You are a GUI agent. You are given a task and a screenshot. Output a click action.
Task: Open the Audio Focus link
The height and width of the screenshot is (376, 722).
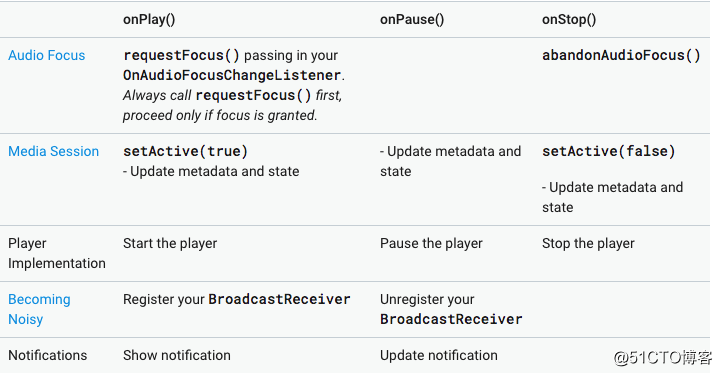pyautogui.click(x=47, y=56)
